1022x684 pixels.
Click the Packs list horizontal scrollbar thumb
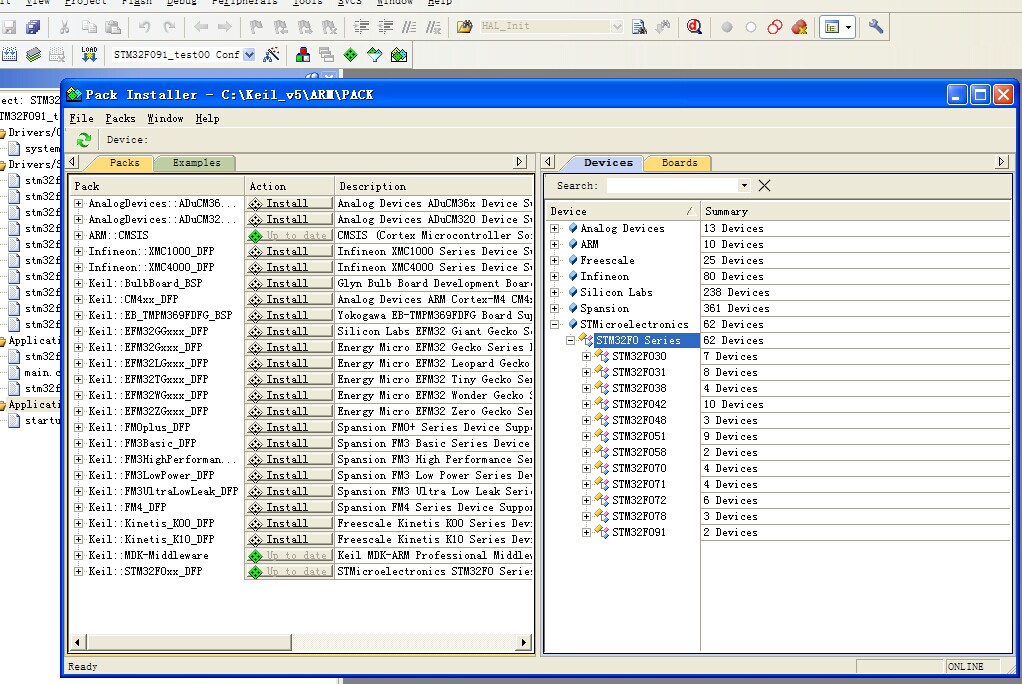[188, 642]
